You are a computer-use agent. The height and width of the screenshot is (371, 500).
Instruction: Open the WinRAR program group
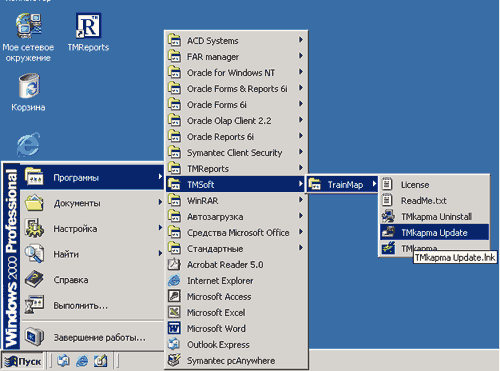click(x=236, y=200)
